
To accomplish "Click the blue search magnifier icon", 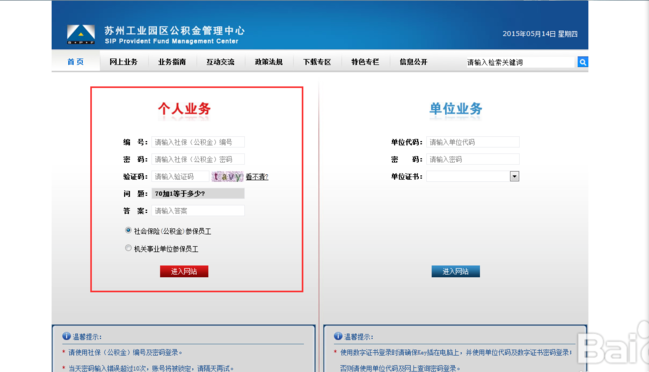I will [x=582, y=62].
